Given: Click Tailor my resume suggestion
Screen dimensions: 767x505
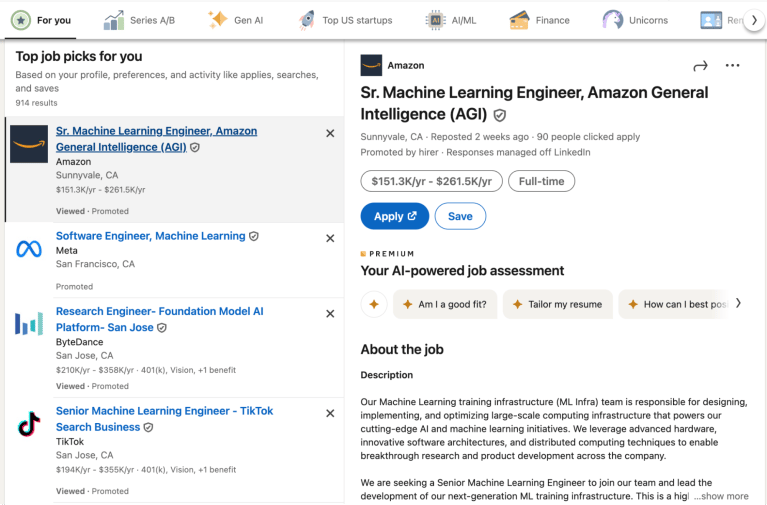Looking at the screenshot, I should [558, 304].
